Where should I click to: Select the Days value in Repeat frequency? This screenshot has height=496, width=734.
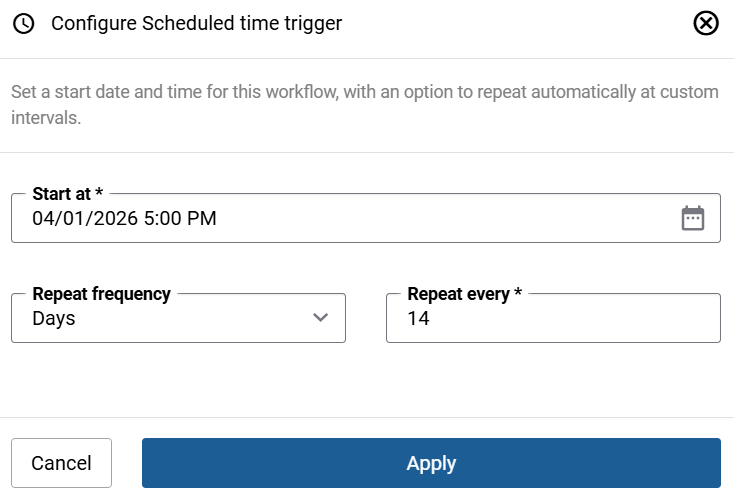click(54, 319)
